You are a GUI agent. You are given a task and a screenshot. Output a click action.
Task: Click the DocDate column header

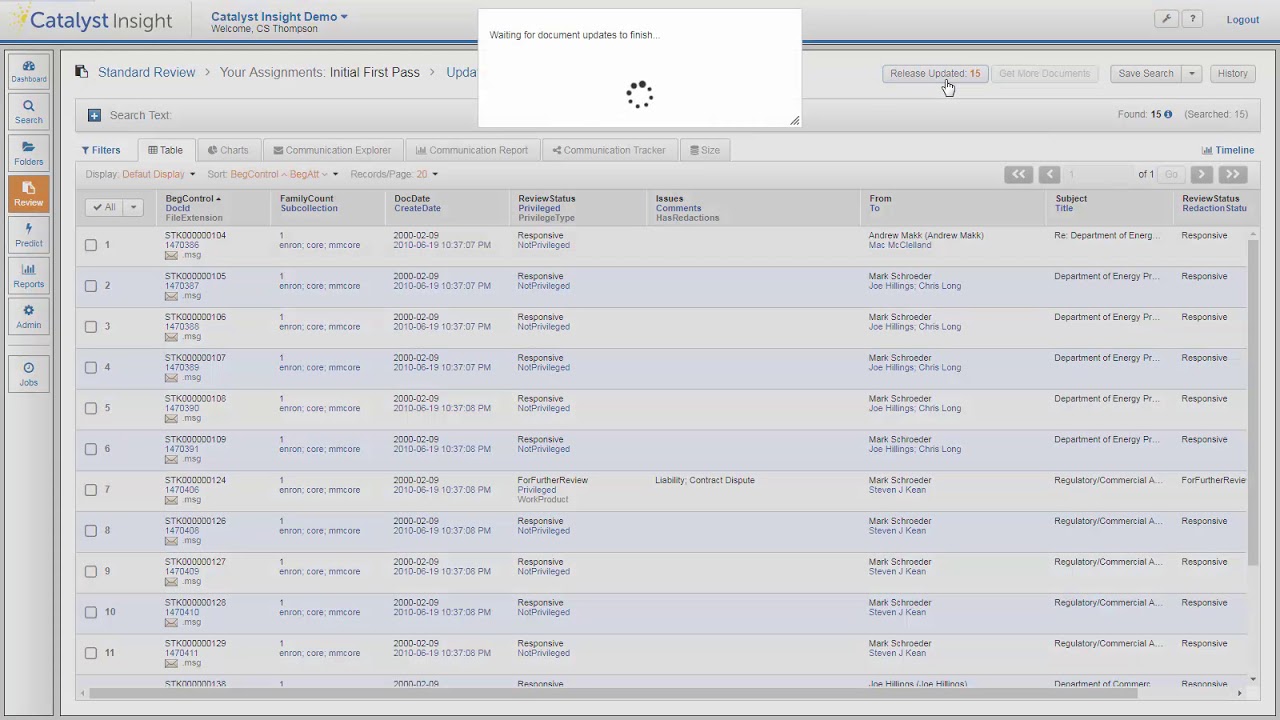click(x=411, y=198)
